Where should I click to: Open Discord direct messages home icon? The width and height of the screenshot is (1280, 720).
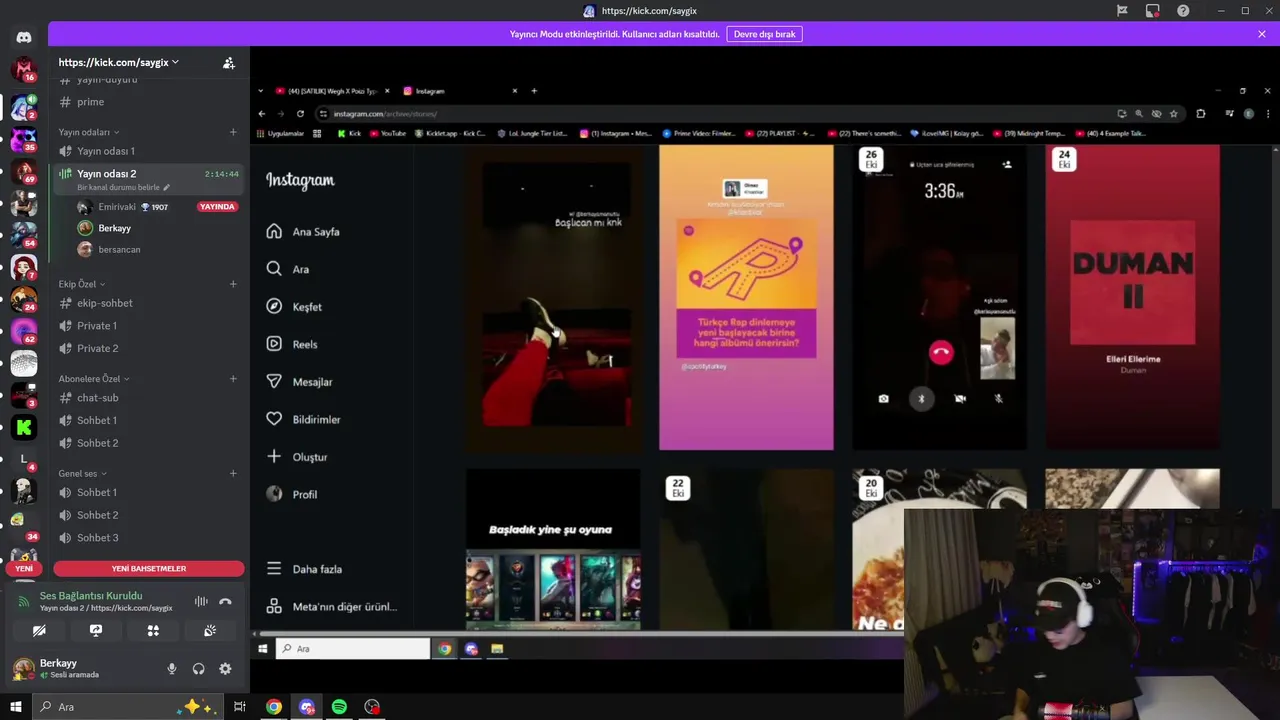(x=24, y=38)
